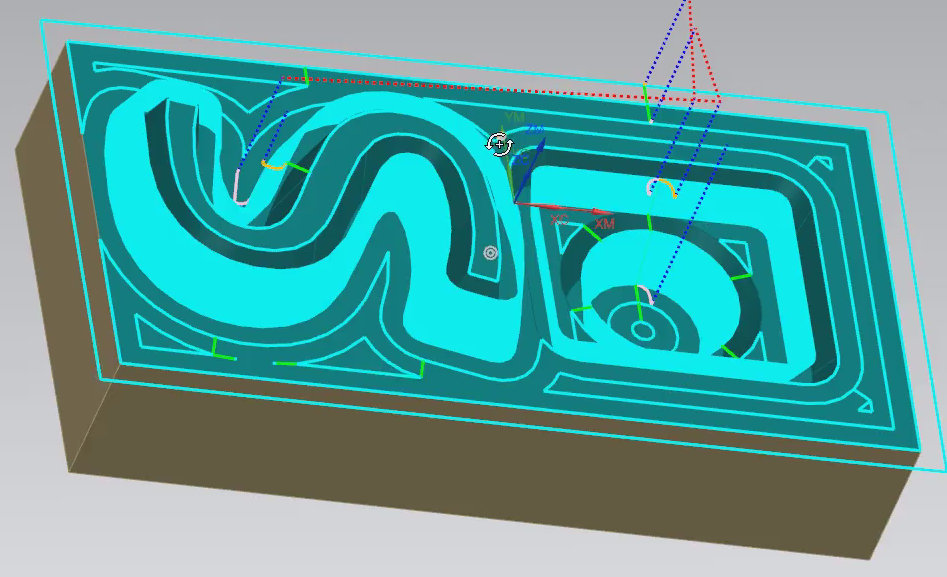Viewport: 947px width, 577px height.
Task: Select the red XM axis arrow
Action: (x=563, y=207)
